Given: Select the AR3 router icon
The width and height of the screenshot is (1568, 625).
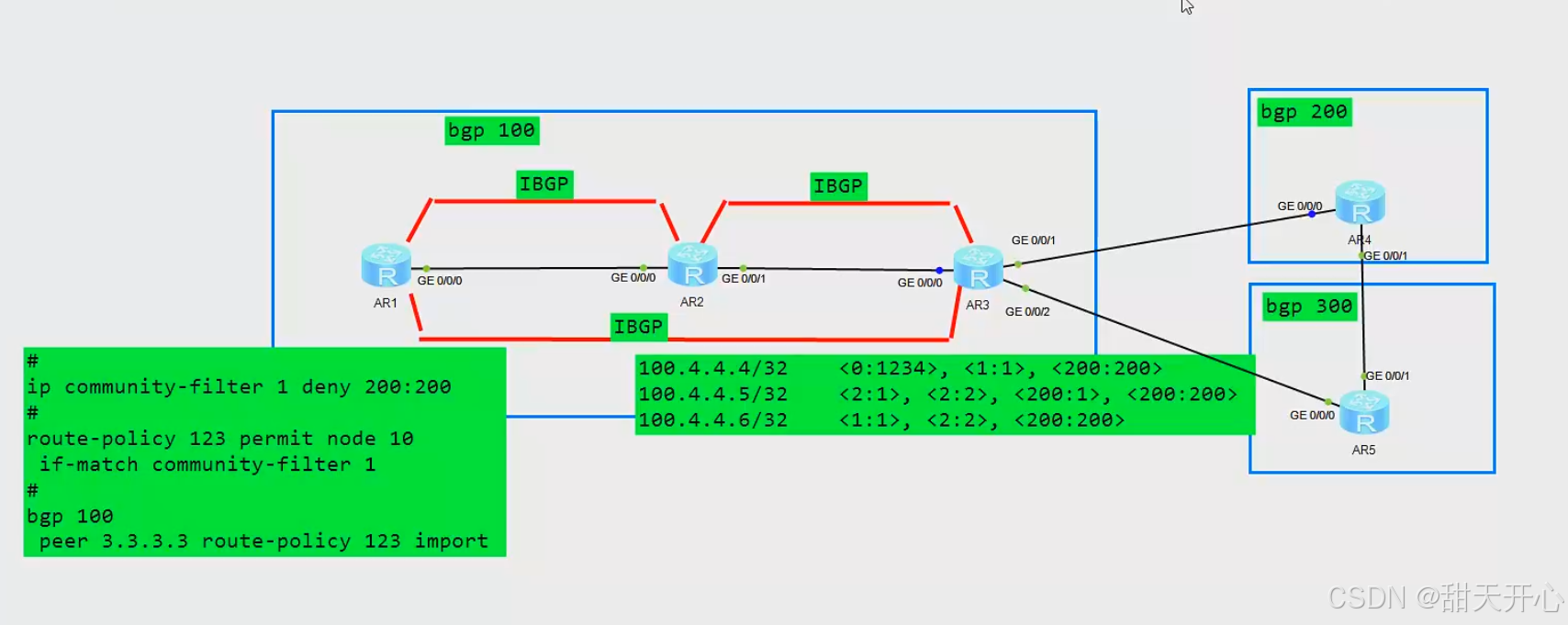Looking at the screenshot, I should pyautogui.click(x=979, y=268).
